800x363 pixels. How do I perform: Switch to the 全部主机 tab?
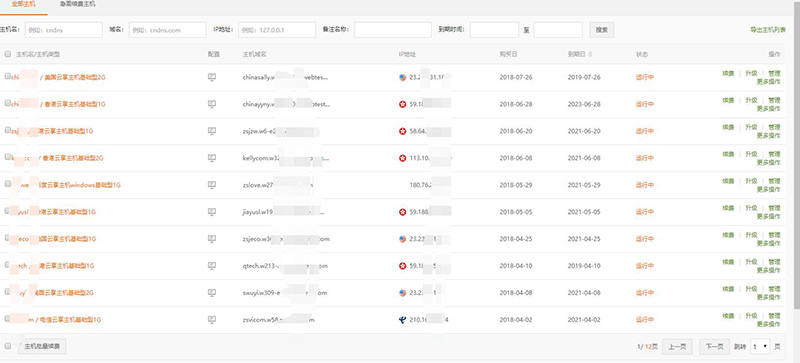(x=23, y=5)
